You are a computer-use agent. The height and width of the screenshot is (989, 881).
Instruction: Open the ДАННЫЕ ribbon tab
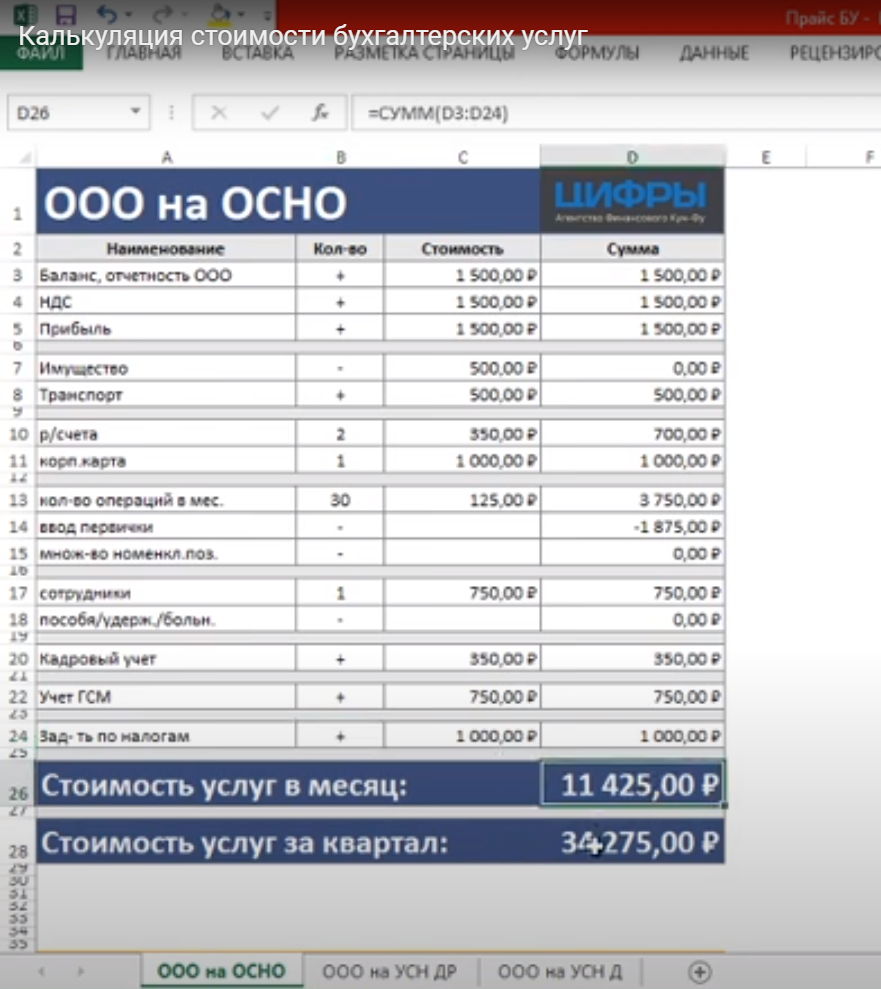714,53
